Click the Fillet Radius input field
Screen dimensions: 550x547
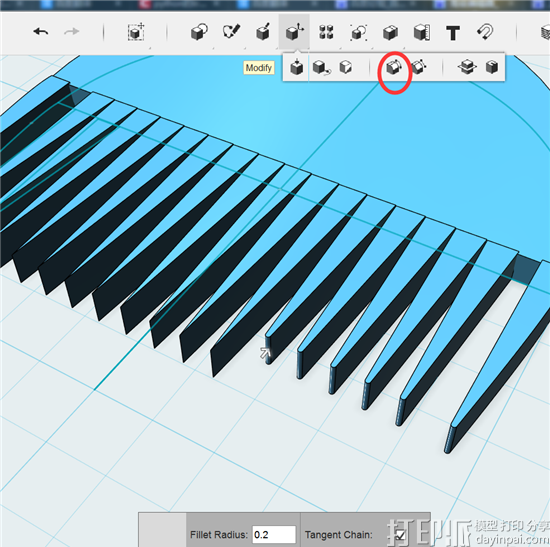point(274,534)
